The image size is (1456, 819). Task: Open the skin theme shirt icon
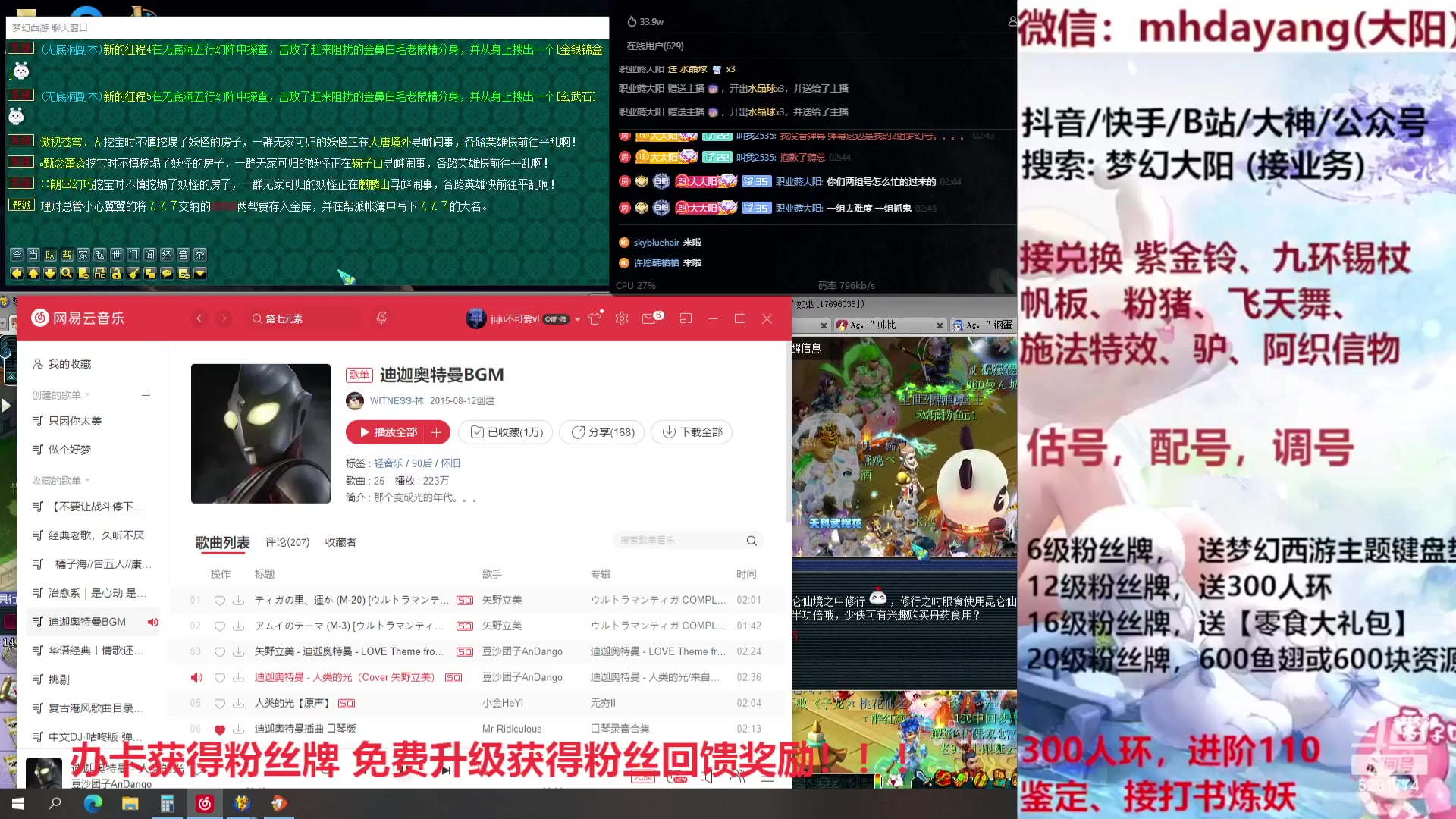tap(595, 318)
